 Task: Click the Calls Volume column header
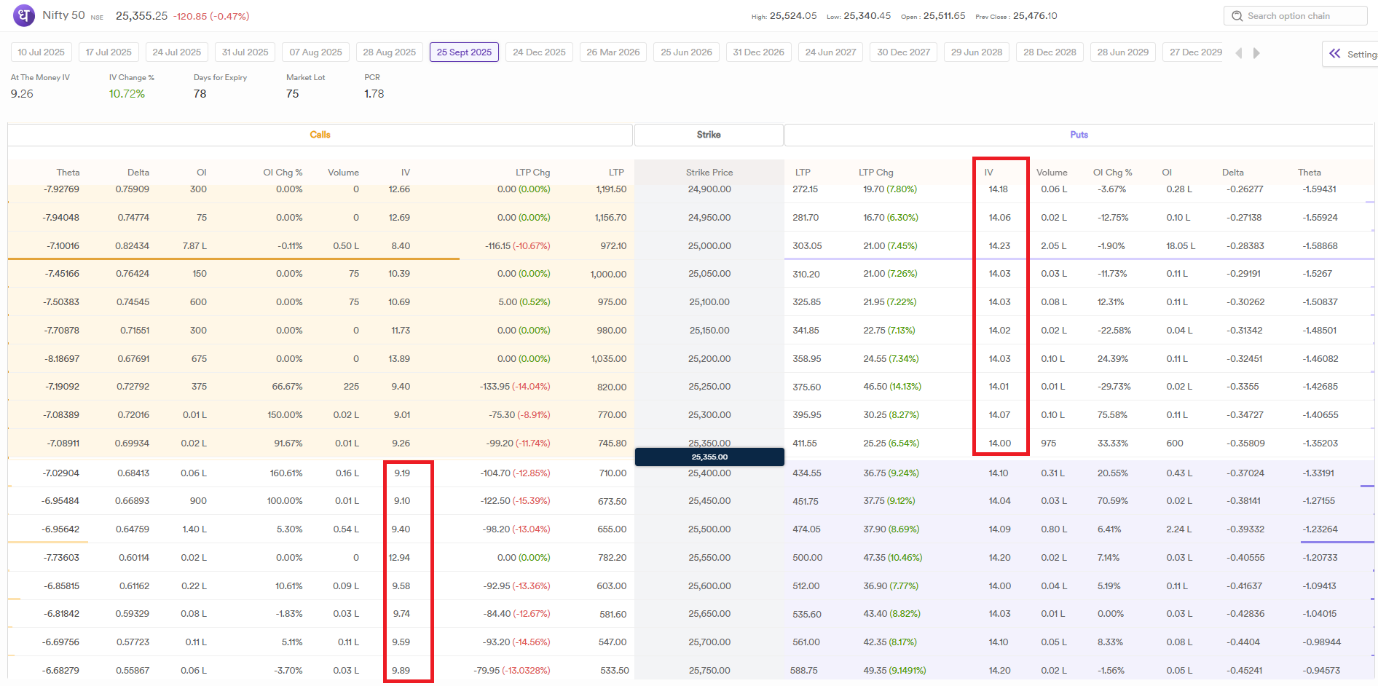[343, 173]
